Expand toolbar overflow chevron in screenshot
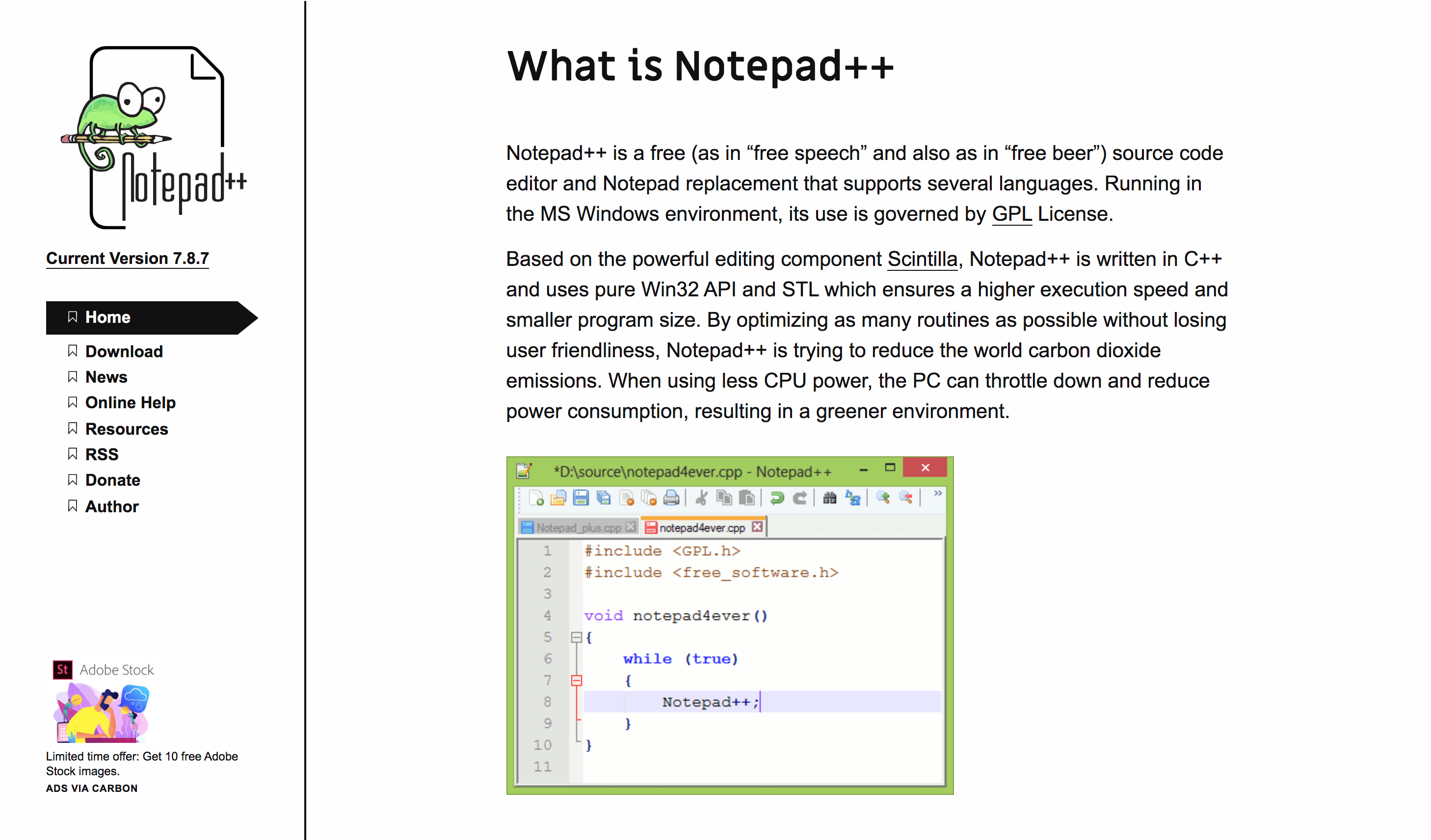 [937, 493]
